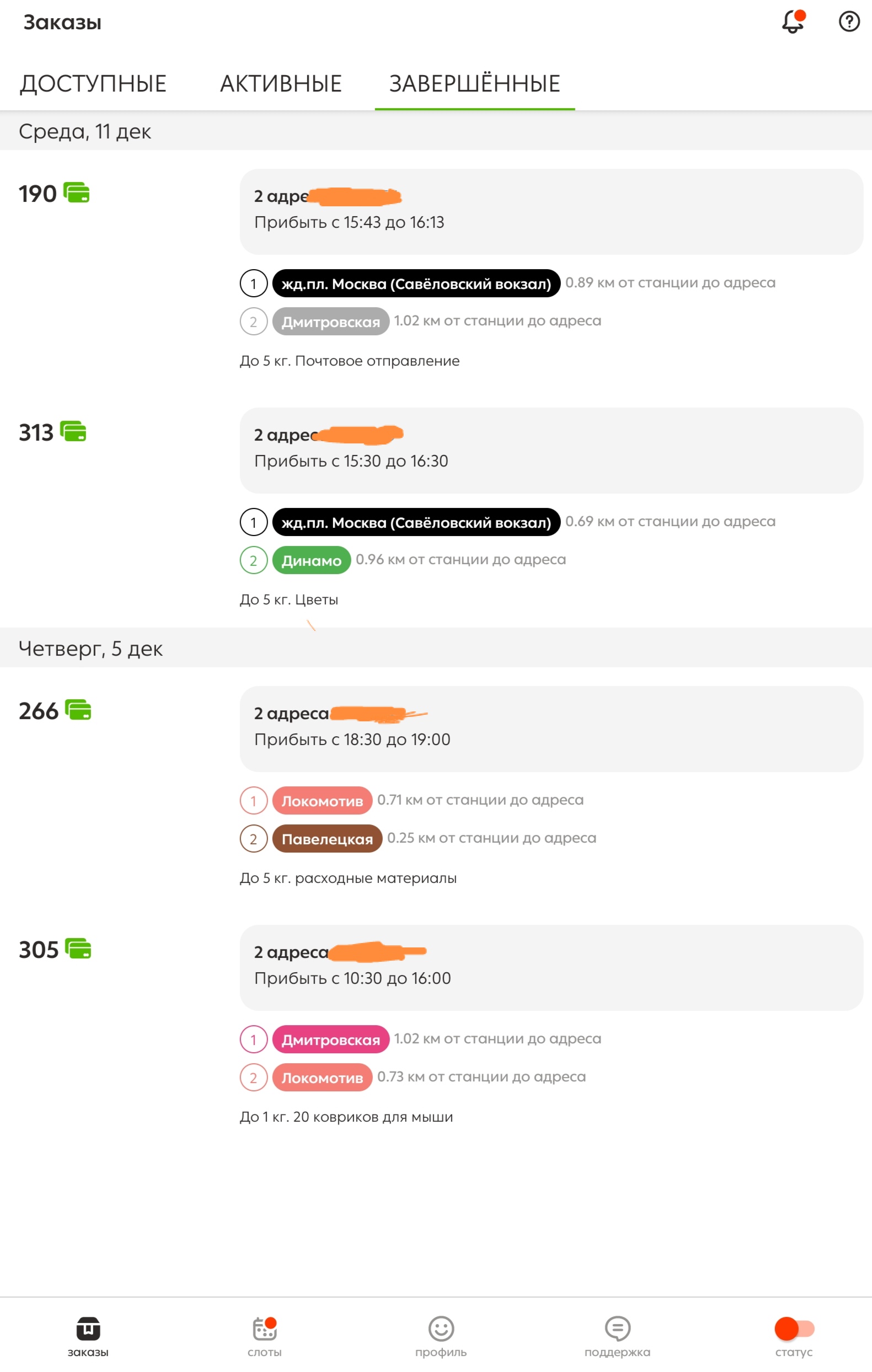
Task: Toggle the статус online switch
Action: point(794,1330)
